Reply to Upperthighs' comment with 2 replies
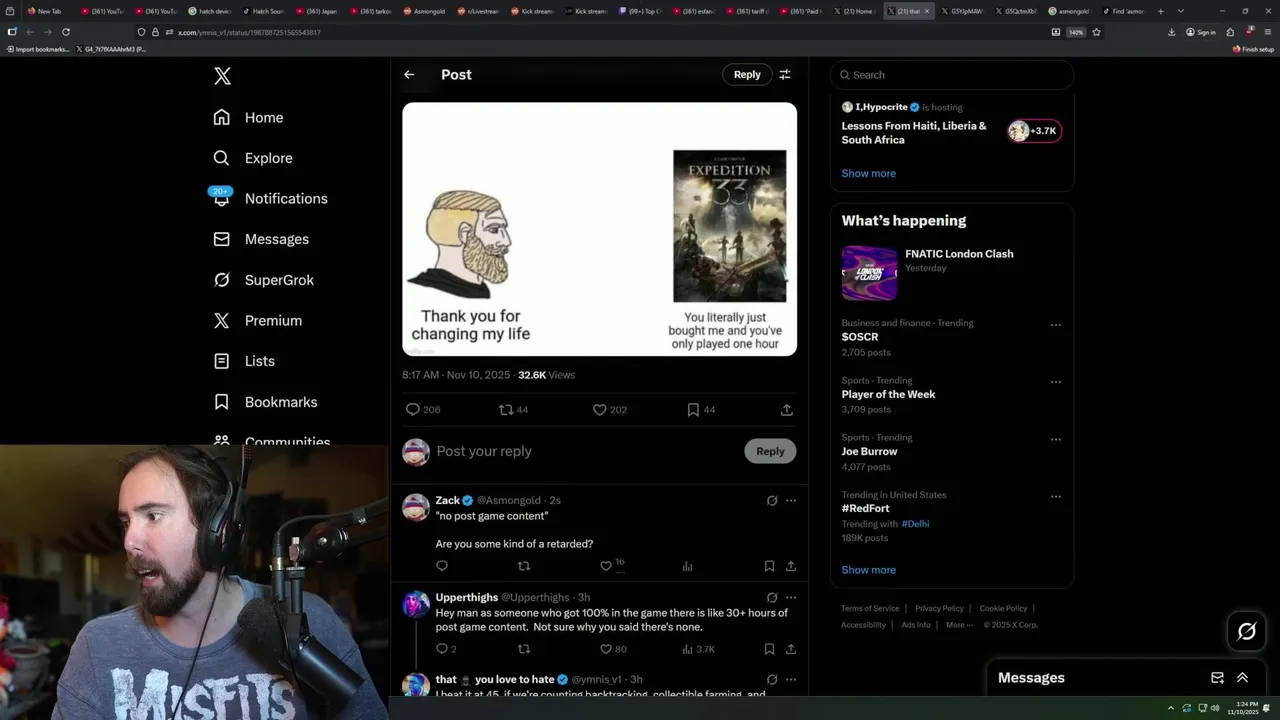This screenshot has height=720, width=1280. pyautogui.click(x=446, y=649)
